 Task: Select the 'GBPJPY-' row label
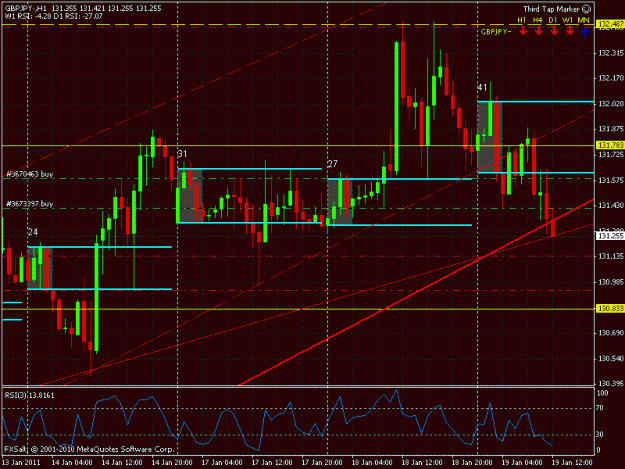[495, 32]
